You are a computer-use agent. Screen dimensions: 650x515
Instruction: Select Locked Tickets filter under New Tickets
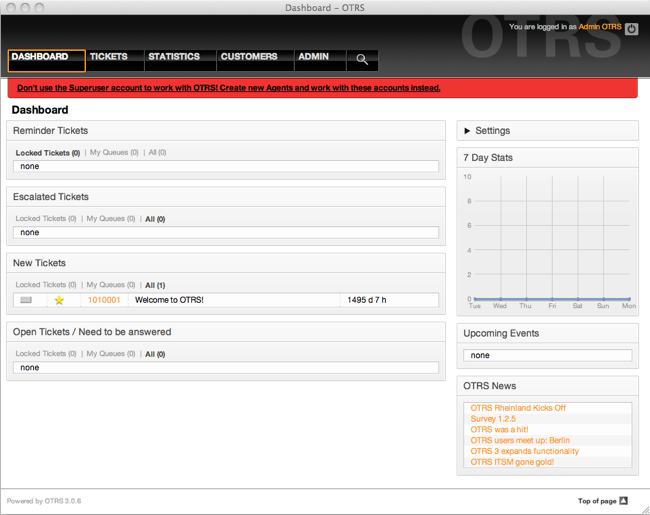46,285
